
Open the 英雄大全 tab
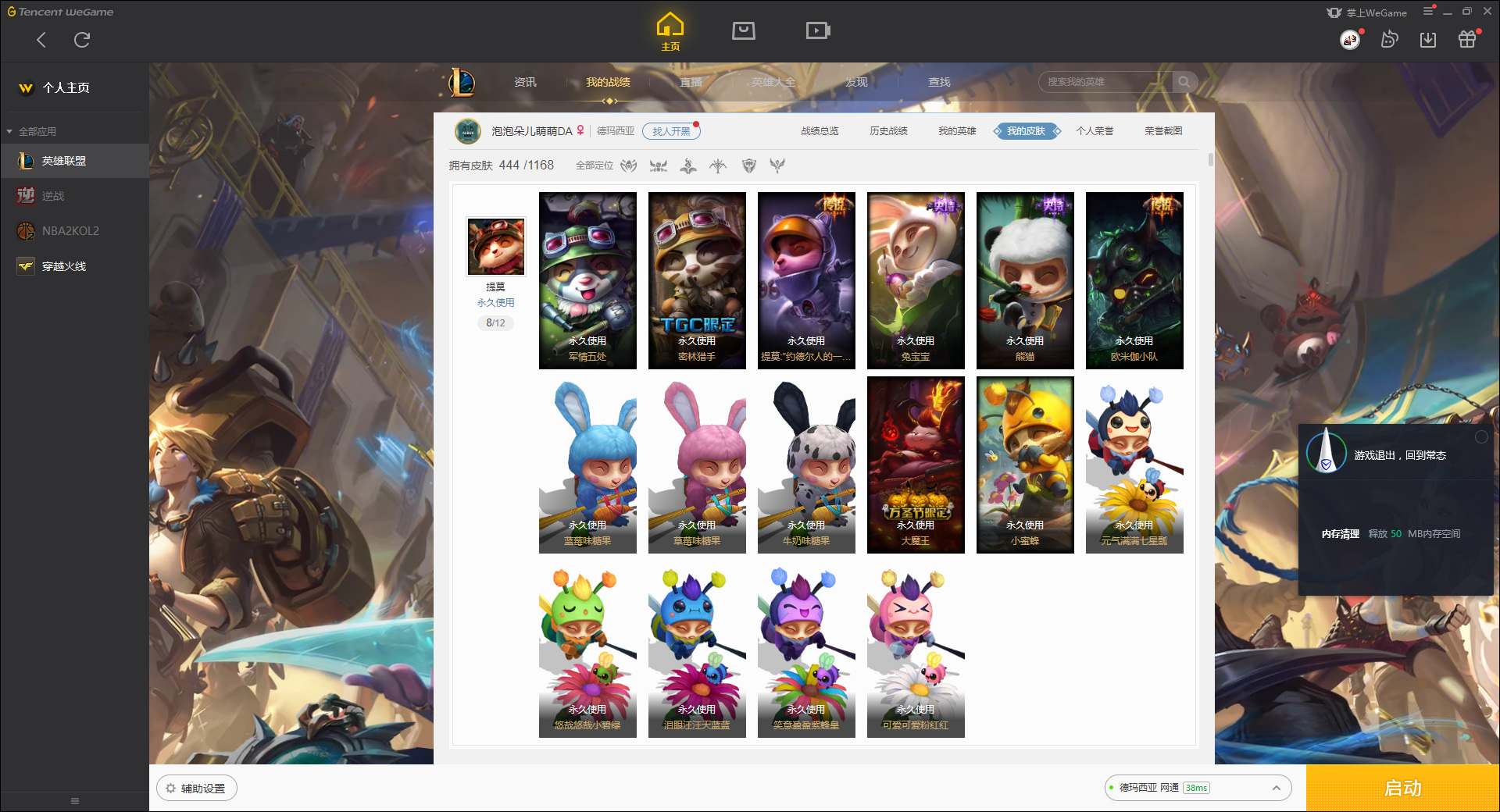click(773, 82)
